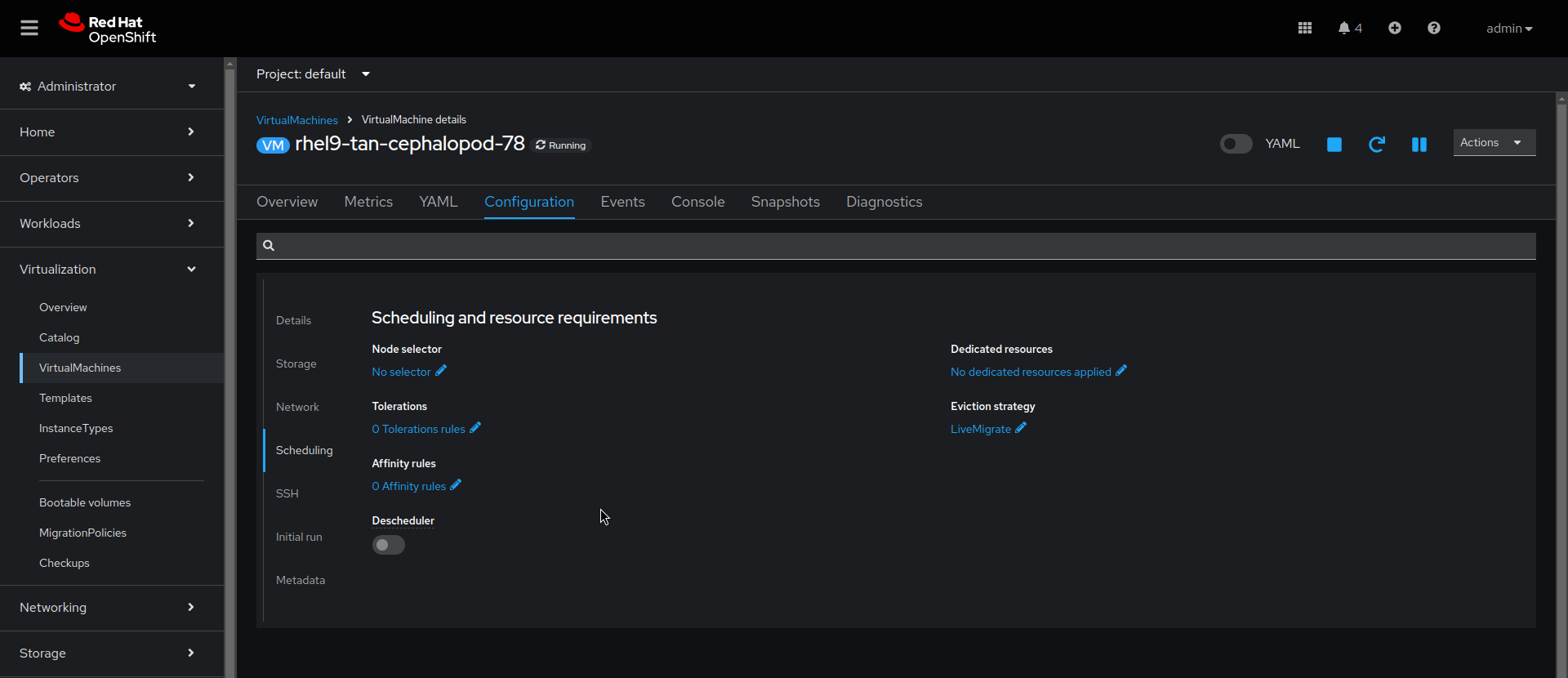
Task: Toggle the YAML switch on
Action: coord(1236,144)
